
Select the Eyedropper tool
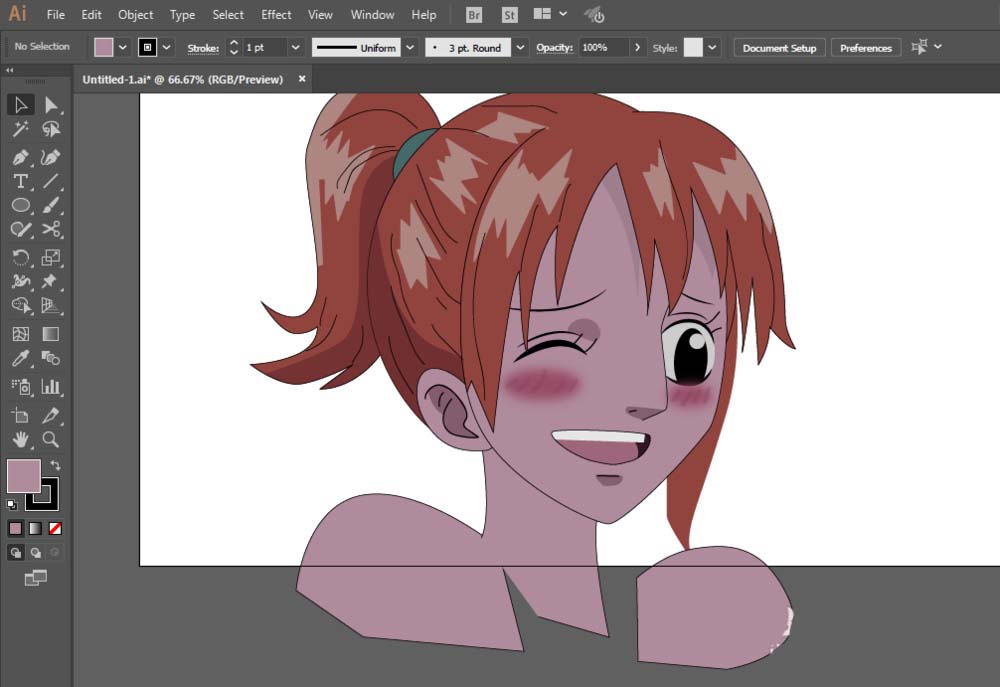(20, 358)
